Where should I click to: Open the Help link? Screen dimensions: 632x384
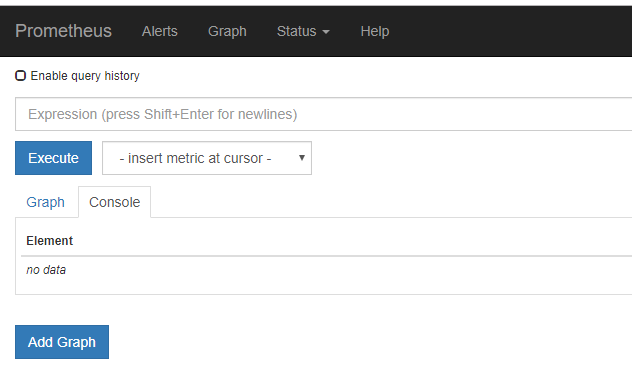tap(375, 31)
